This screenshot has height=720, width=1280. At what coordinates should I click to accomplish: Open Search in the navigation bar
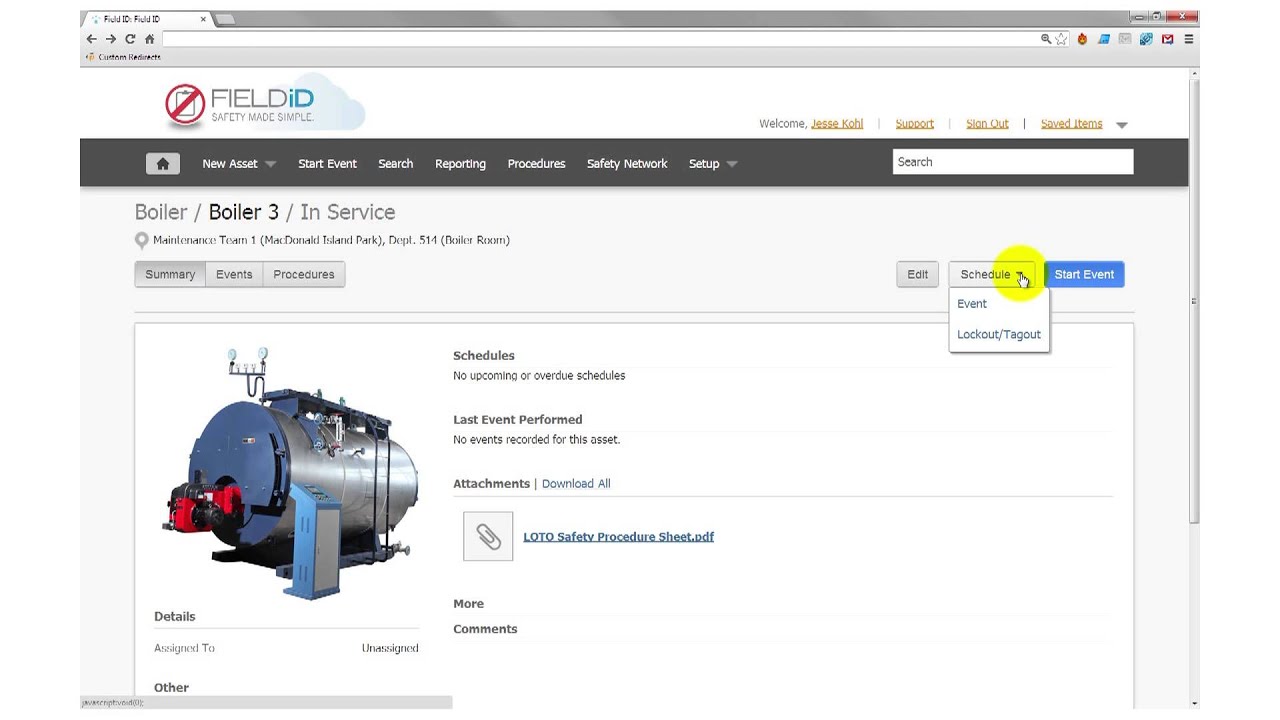[395, 164]
